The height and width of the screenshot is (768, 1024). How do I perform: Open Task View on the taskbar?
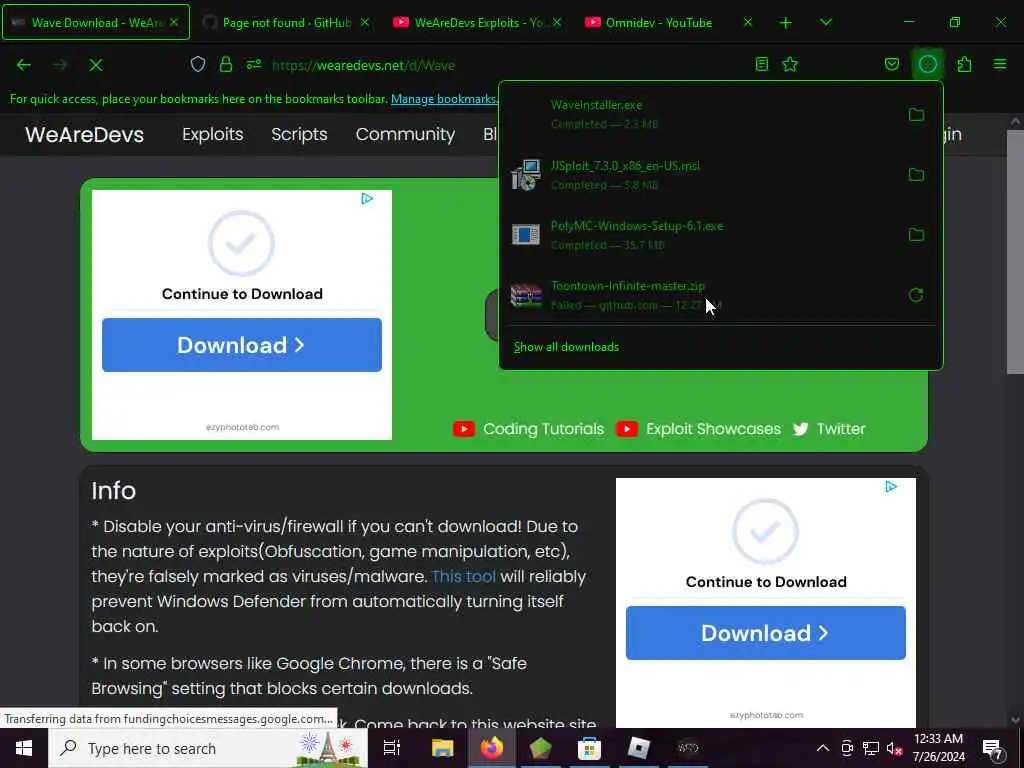(391, 748)
